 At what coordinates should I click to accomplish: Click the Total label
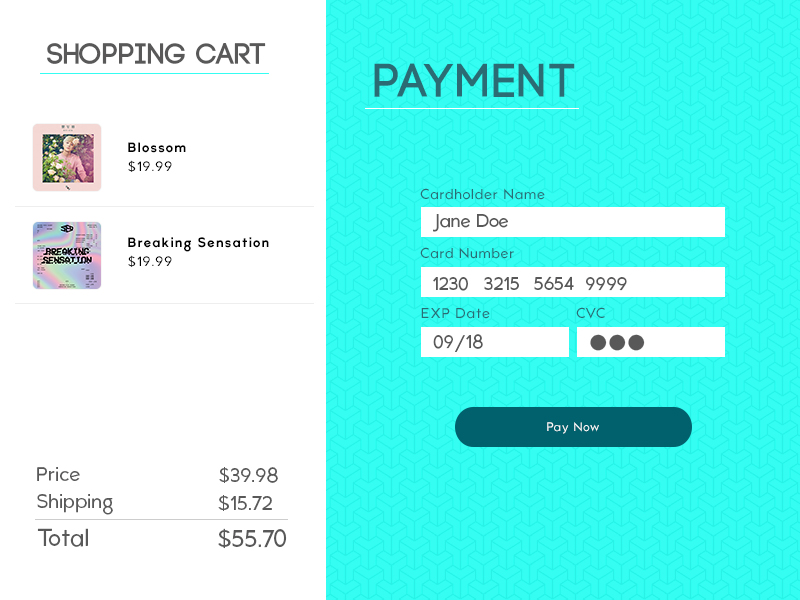click(63, 538)
